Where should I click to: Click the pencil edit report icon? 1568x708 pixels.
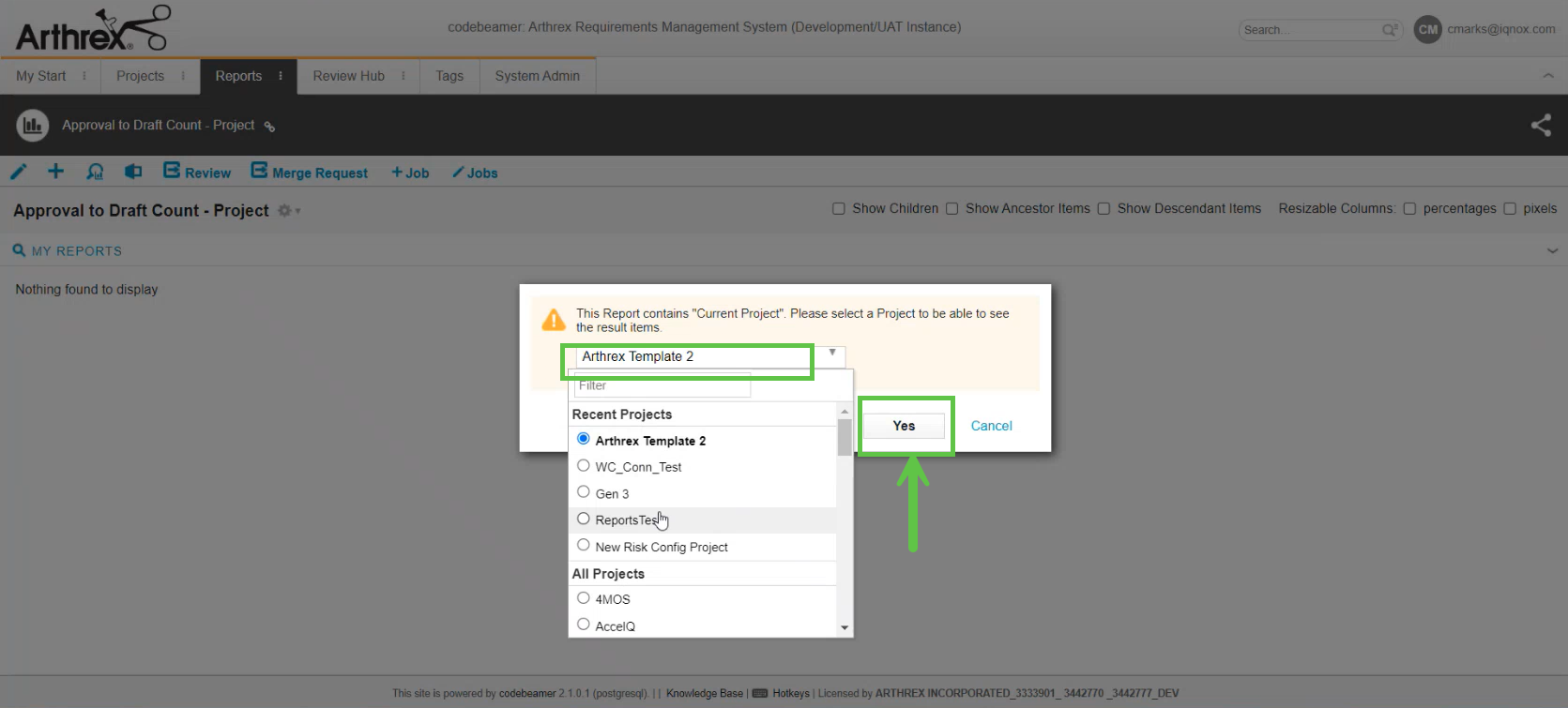click(19, 172)
